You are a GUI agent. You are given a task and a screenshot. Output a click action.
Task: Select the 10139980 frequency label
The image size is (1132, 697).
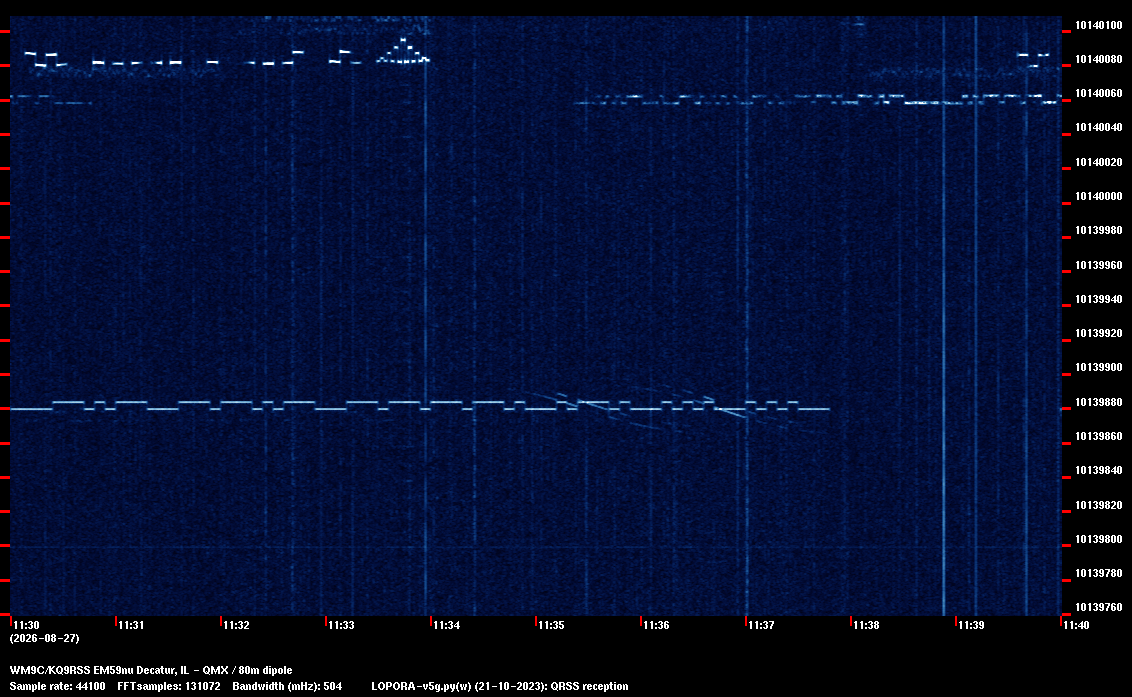pos(1099,230)
